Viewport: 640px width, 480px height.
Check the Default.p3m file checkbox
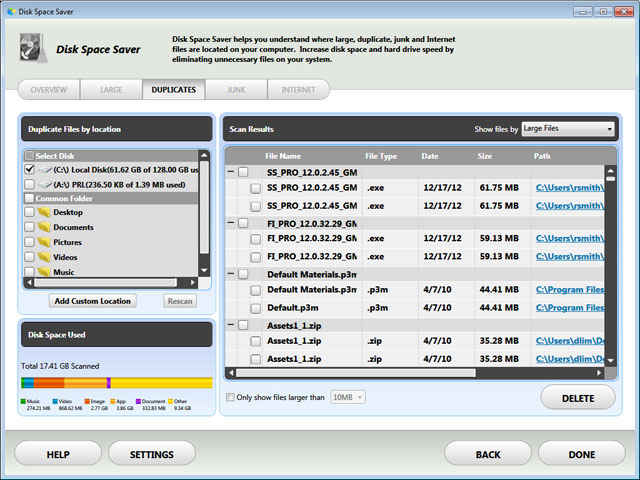[x=255, y=308]
